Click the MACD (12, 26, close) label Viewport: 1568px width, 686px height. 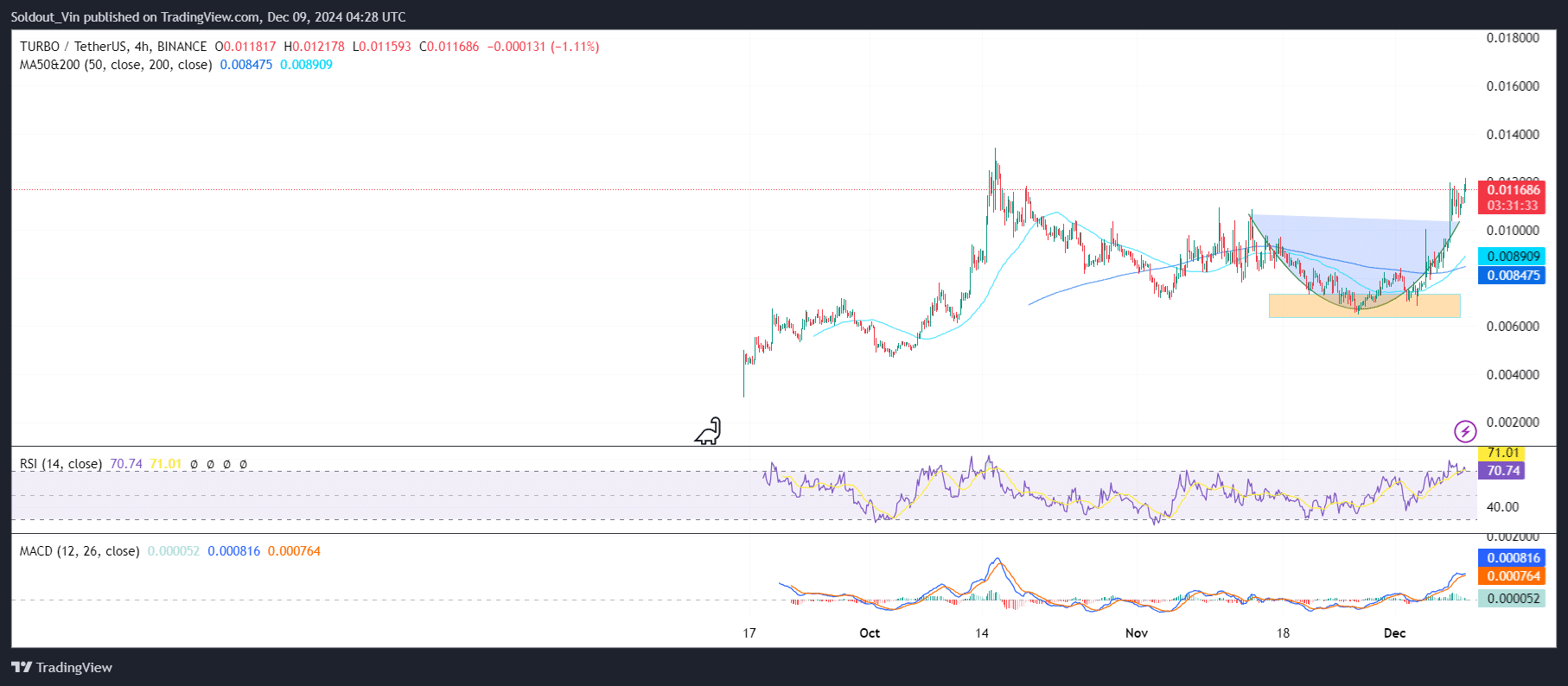(x=80, y=551)
